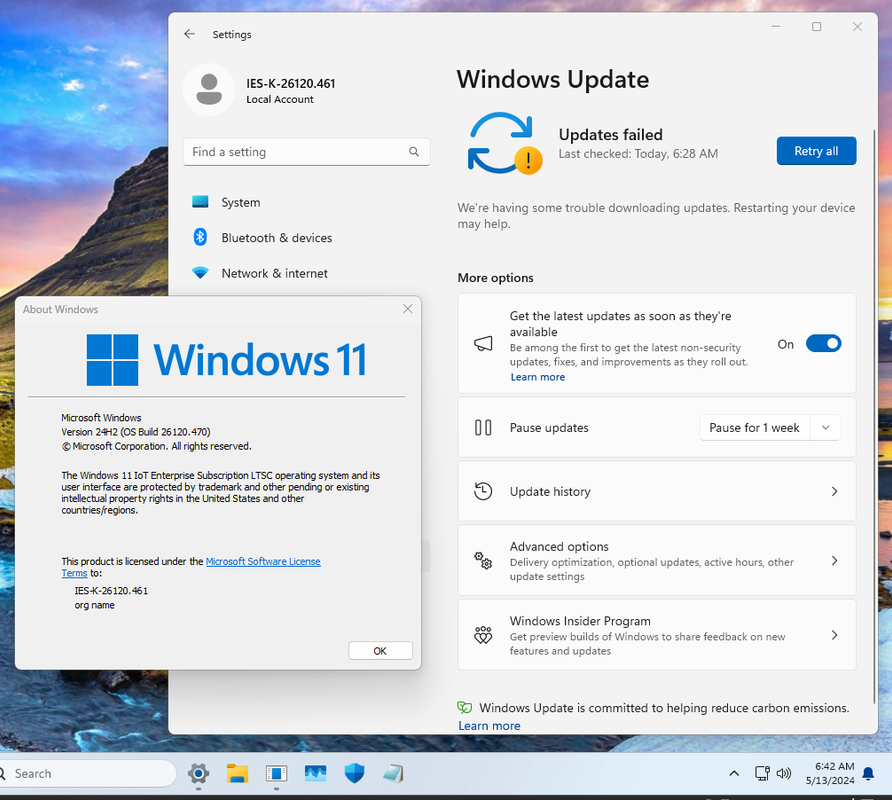Click the Find a setting search field

[307, 151]
